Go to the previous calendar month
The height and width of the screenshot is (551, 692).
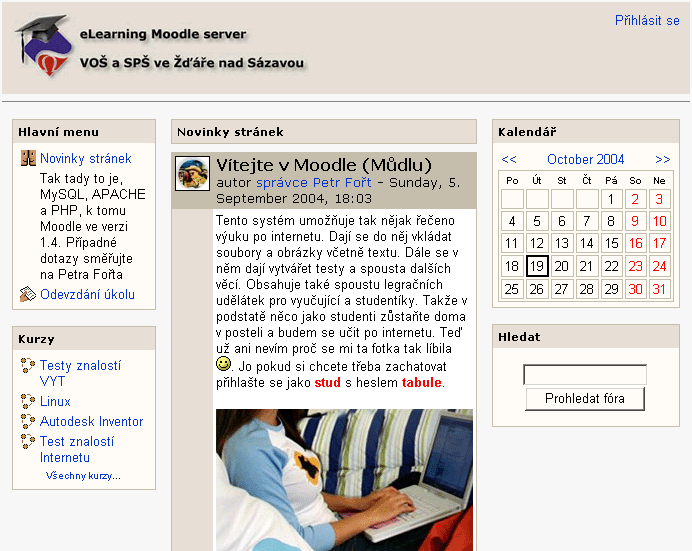coord(509,159)
